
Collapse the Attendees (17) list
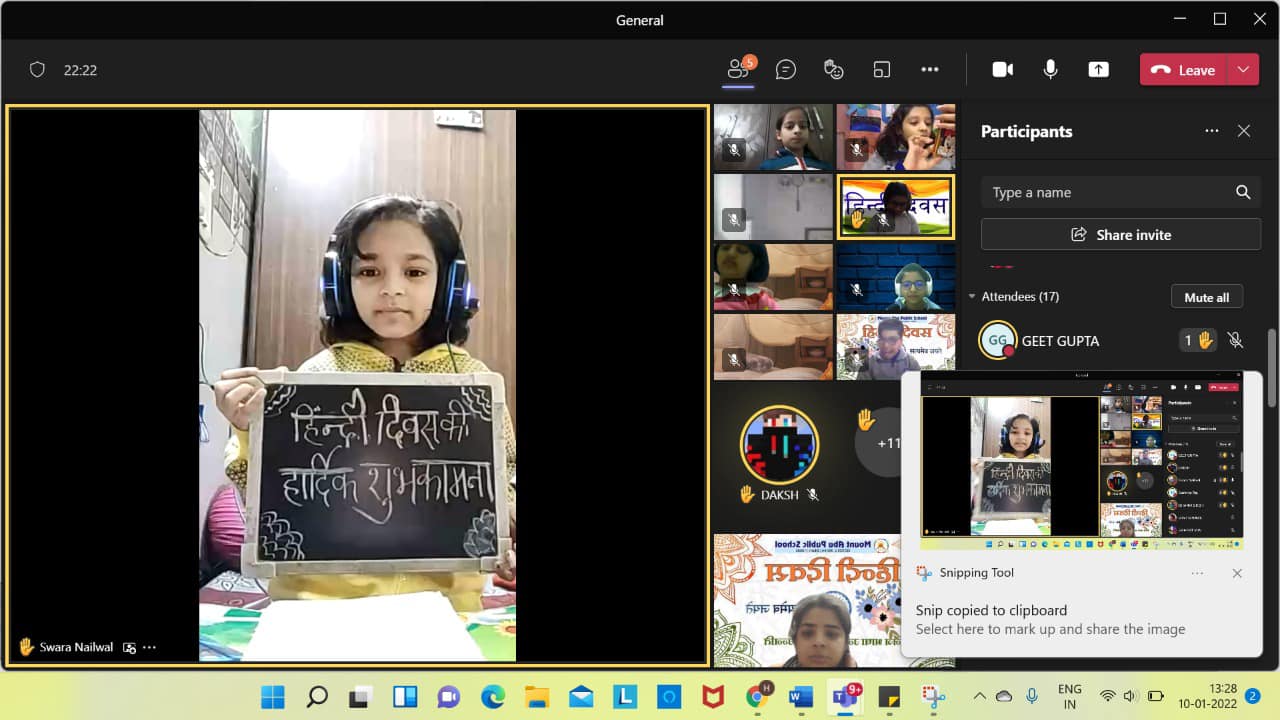[971, 297]
